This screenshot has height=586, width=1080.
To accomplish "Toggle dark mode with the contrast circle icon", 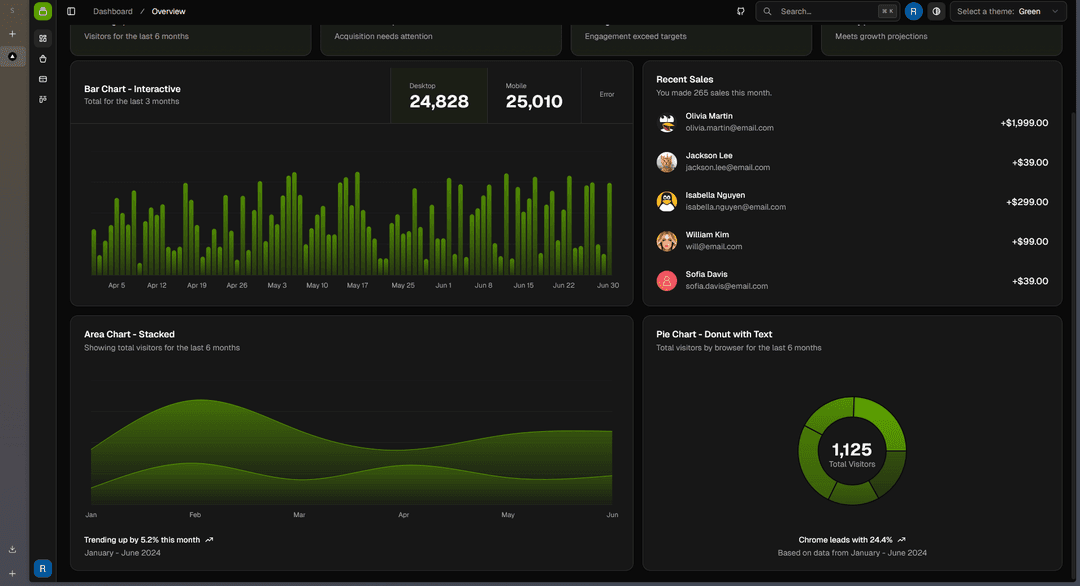I will (936, 11).
